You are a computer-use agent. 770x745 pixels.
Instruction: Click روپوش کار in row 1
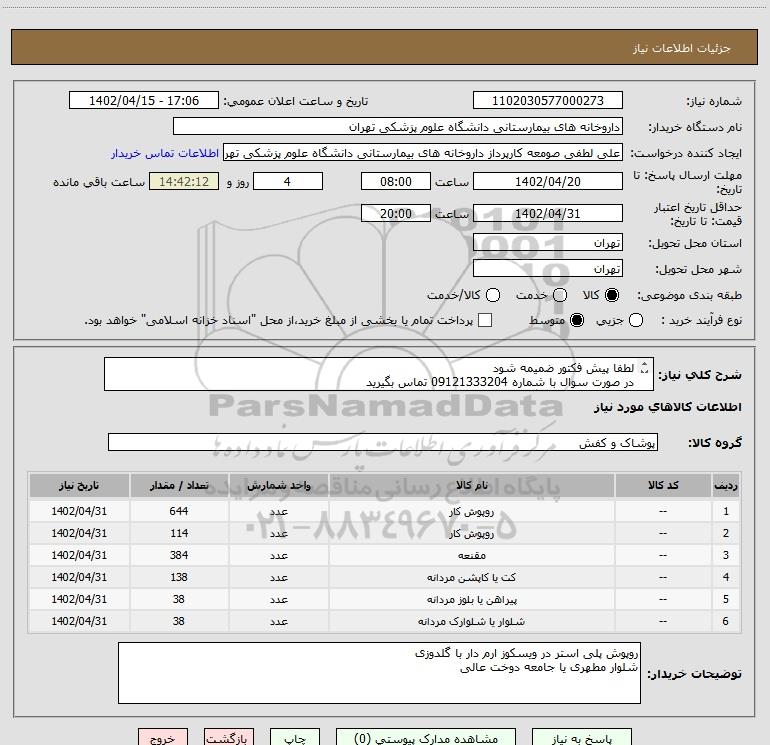pos(471,512)
